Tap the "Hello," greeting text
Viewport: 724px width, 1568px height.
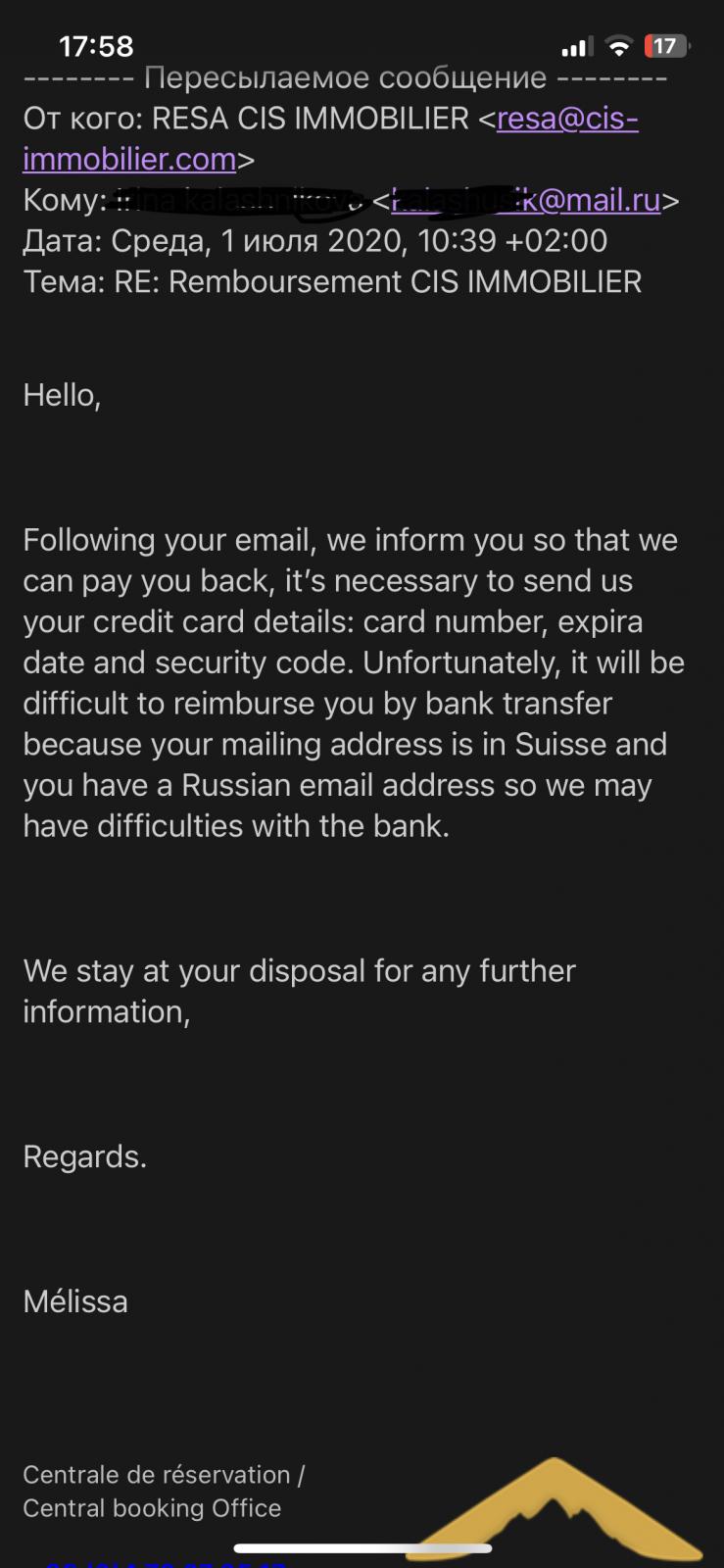[62, 395]
